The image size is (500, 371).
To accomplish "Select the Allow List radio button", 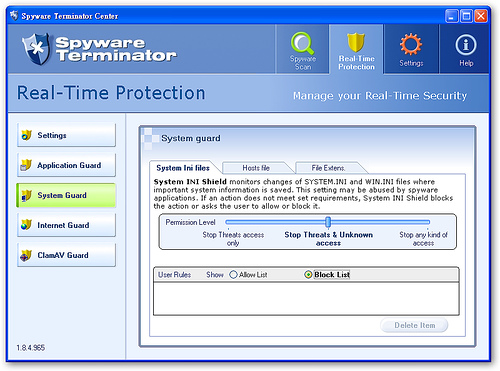I will 233,275.
